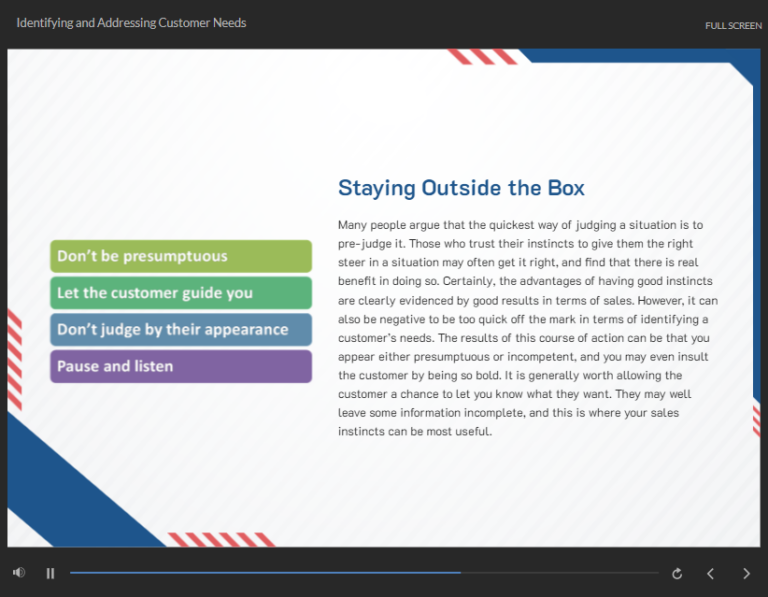The height and width of the screenshot is (597, 768).
Task: Advance to the next slide arrow
Action: (746, 573)
